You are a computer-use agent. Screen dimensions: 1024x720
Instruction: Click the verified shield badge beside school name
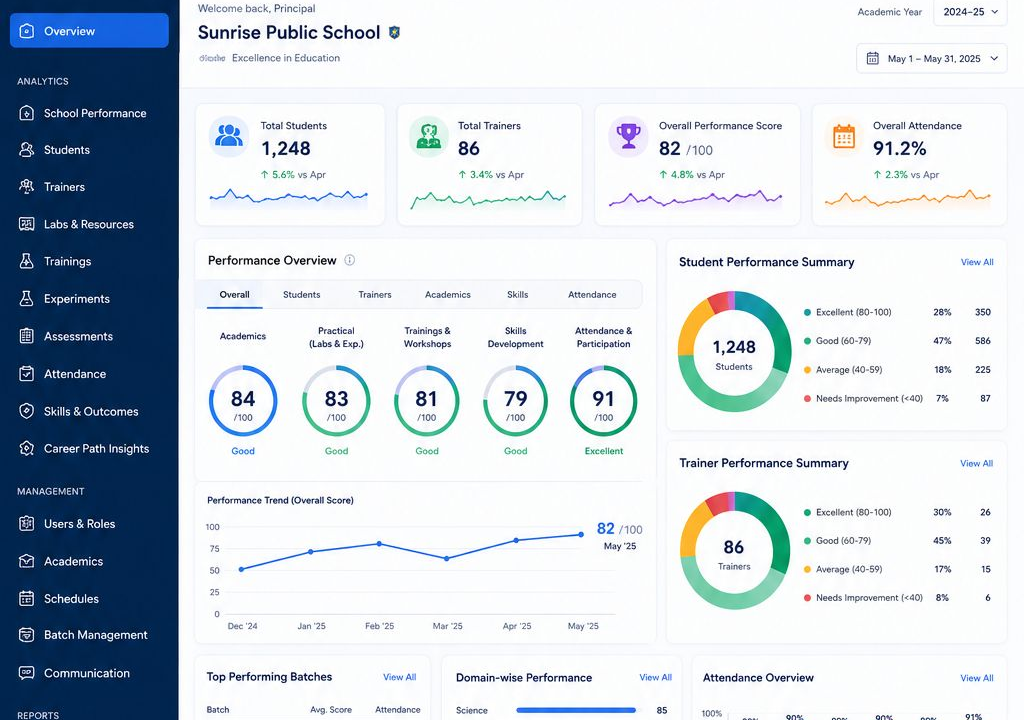coord(394,32)
